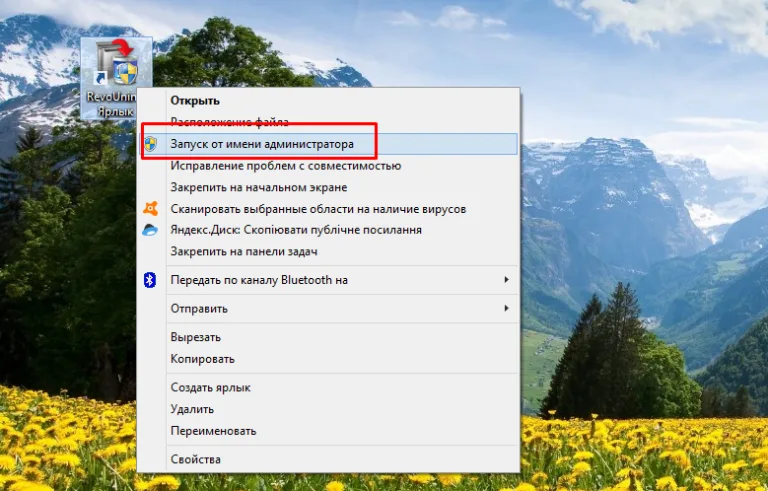Choose Запуск от имени администратора
The width and height of the screenshot is (768, 491).
[328, 144]
